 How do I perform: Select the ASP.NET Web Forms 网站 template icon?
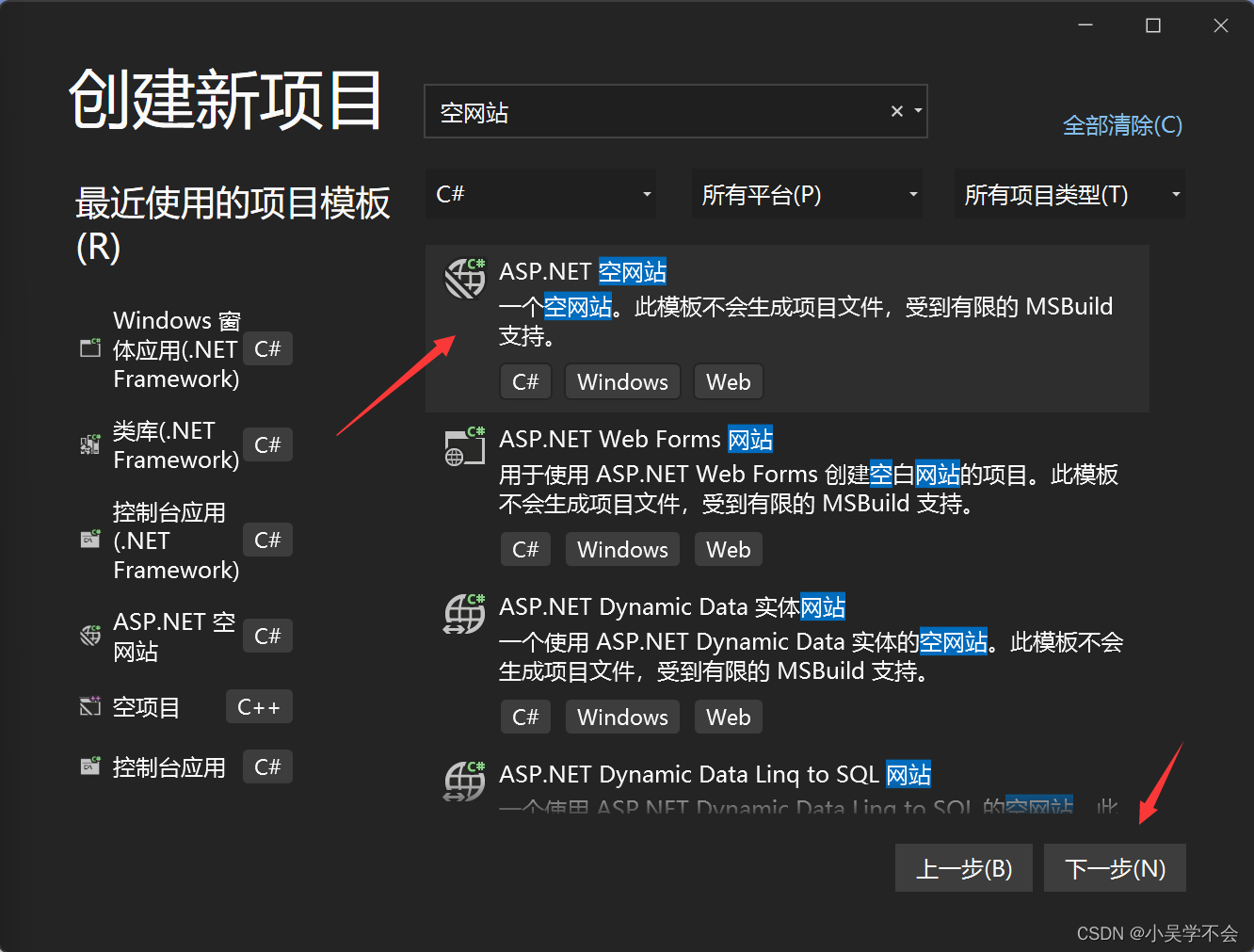pos(465,445)
